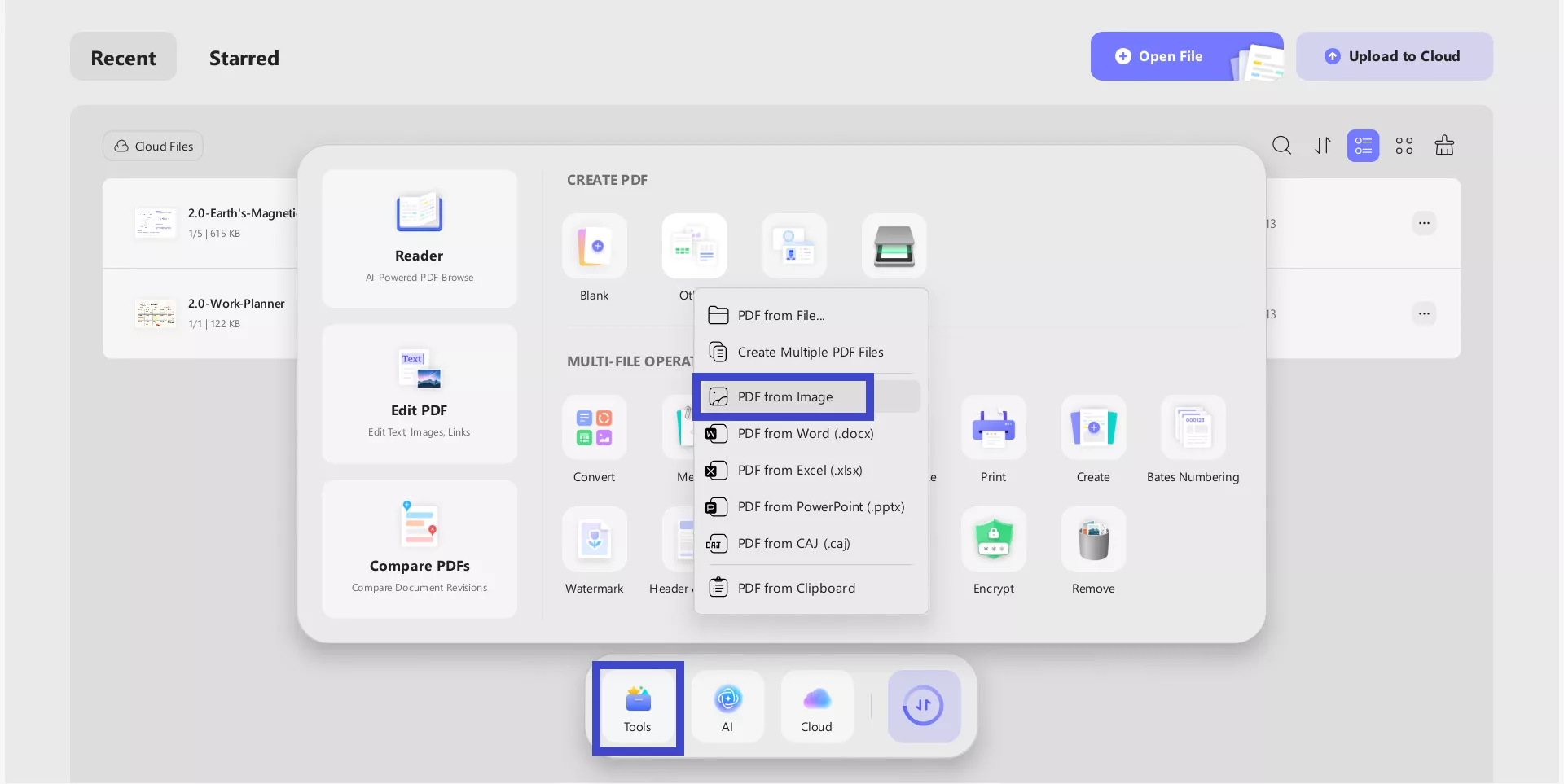Viewport: 1564px width, 784px height.
Task: Open more options for 2.0-Work-Planner file
Action: pyautogui.click(x=1423, y=313)
